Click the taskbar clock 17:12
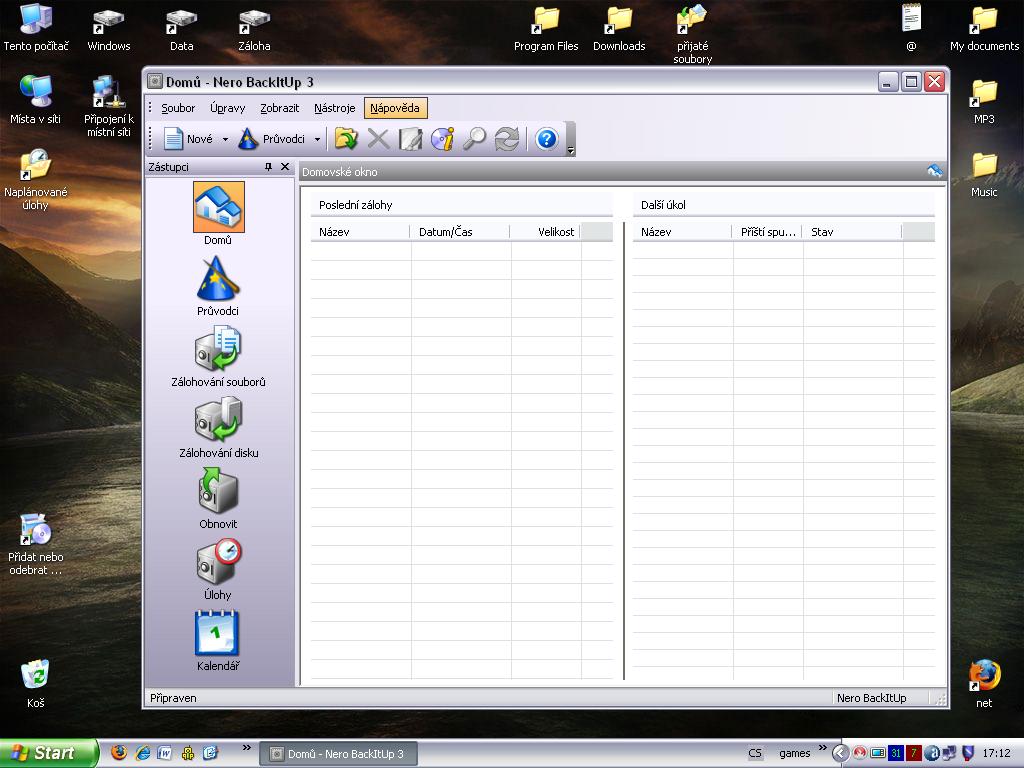 [996, 753]
